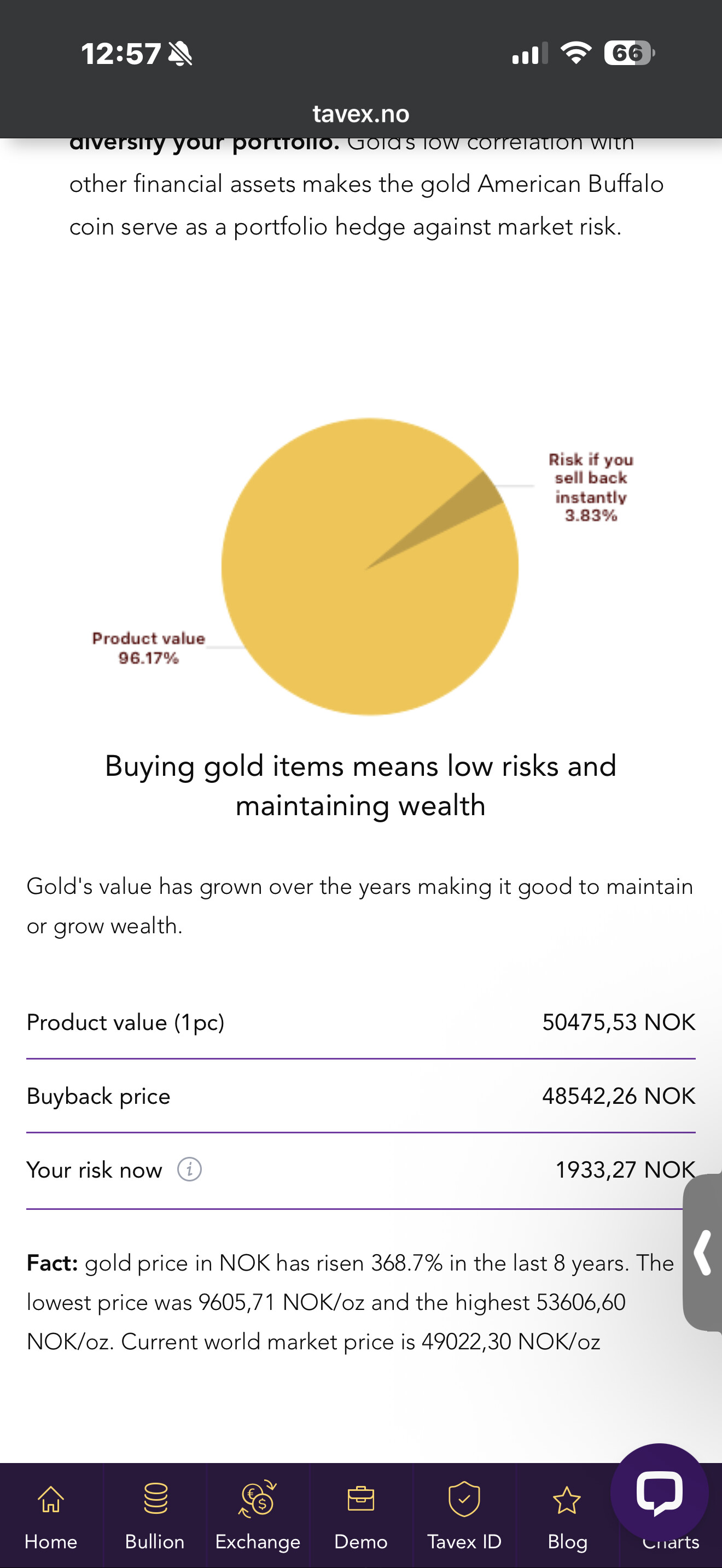The height and width of the screenshot is (1568, 722).
Task: Open the live chat bubble
Action: 659,1493
